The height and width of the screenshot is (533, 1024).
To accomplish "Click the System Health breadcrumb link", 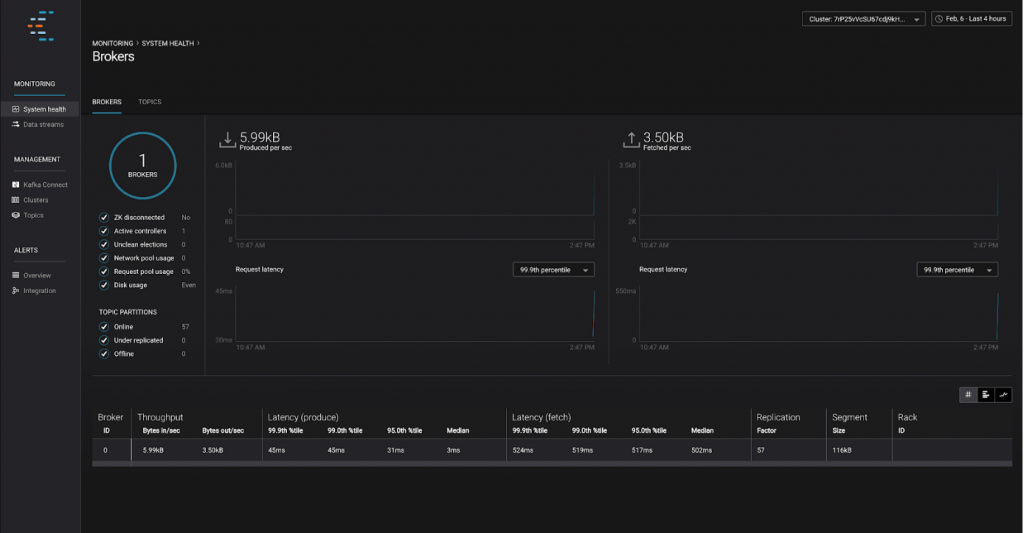I will (x=168, y=43).
